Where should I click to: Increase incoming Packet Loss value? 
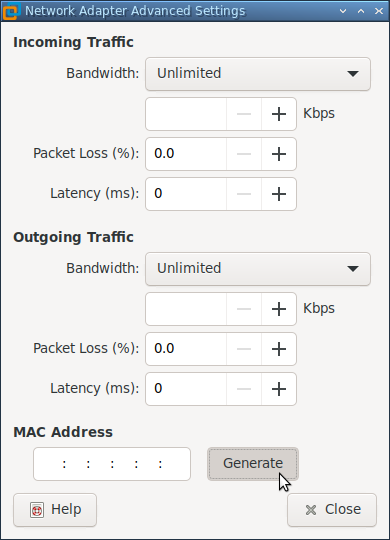pos(279,154)
